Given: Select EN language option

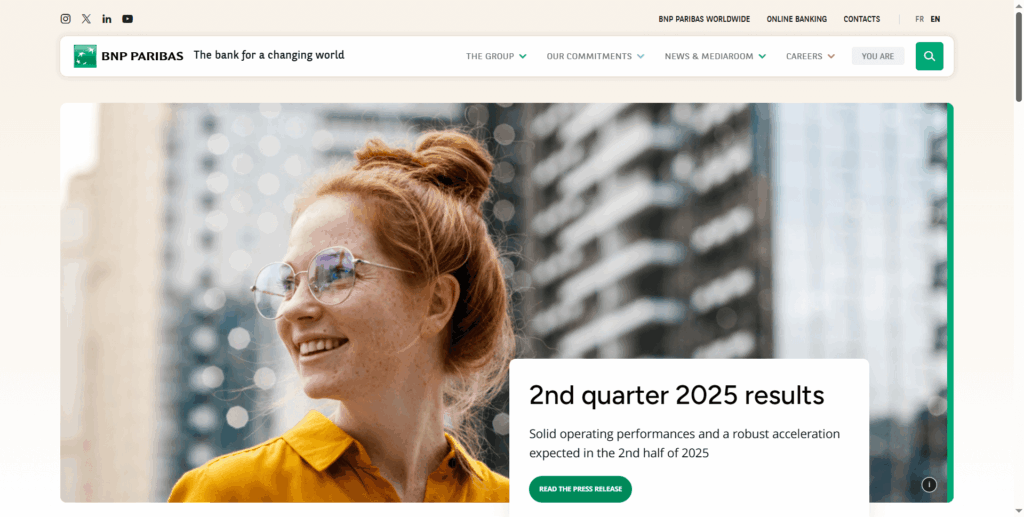Looking at the screenshot, I should coord(935,20).
